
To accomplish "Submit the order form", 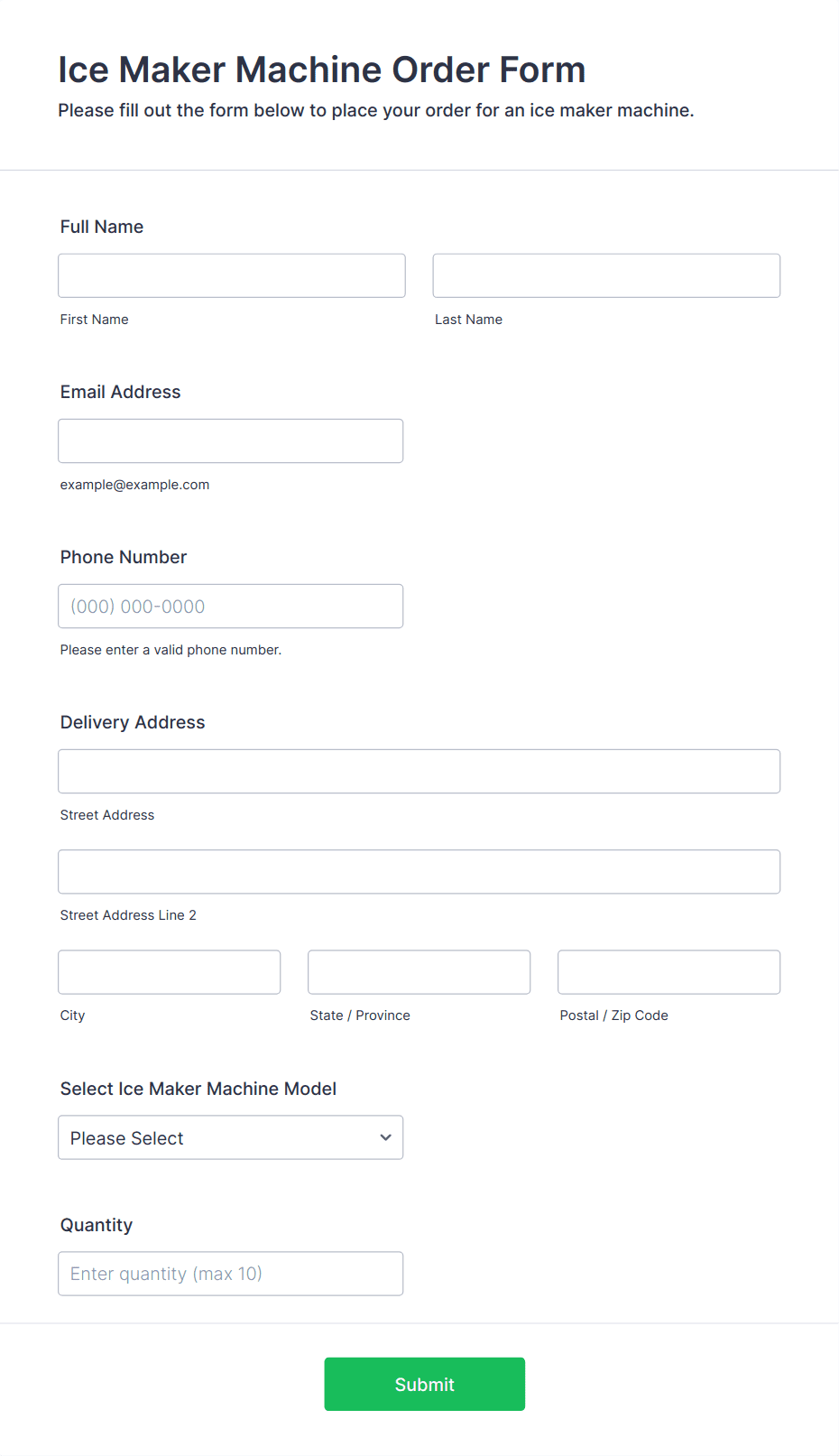I will 425,1384.
